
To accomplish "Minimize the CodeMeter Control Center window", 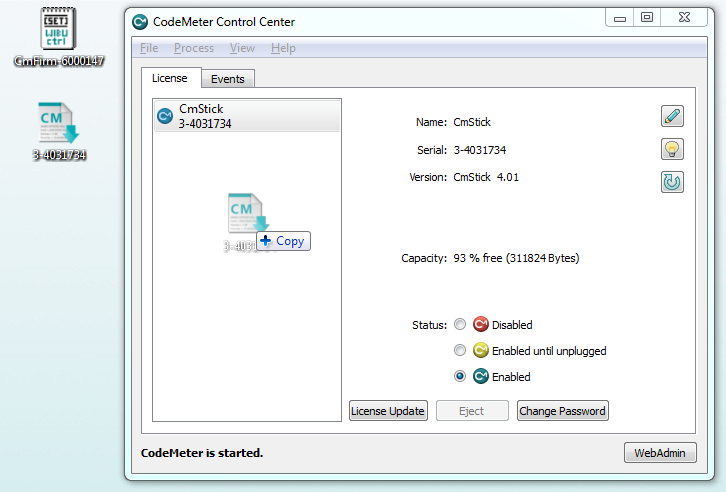I will [620, 18].
